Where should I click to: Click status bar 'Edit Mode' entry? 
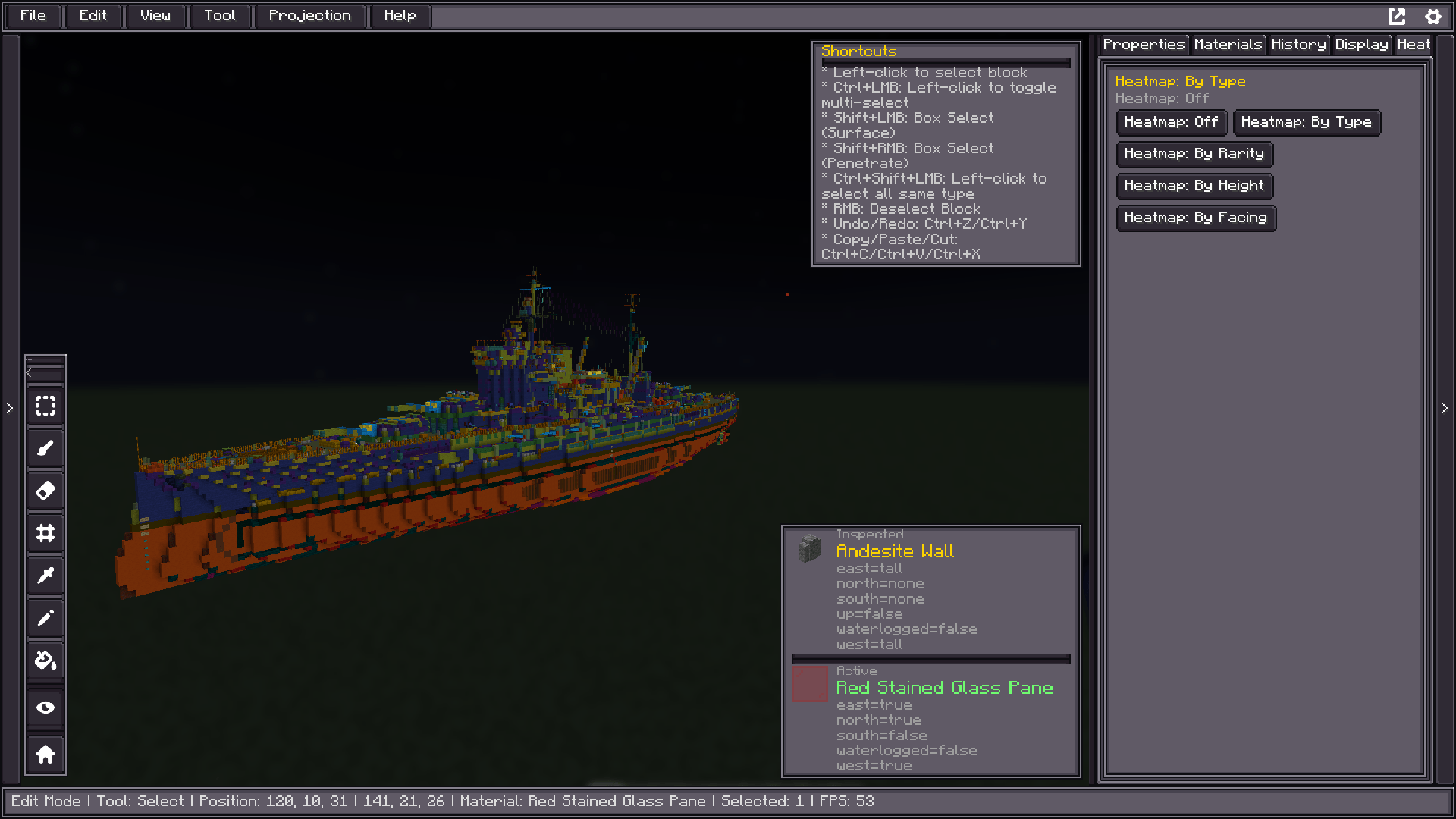[x=45, y=802]
